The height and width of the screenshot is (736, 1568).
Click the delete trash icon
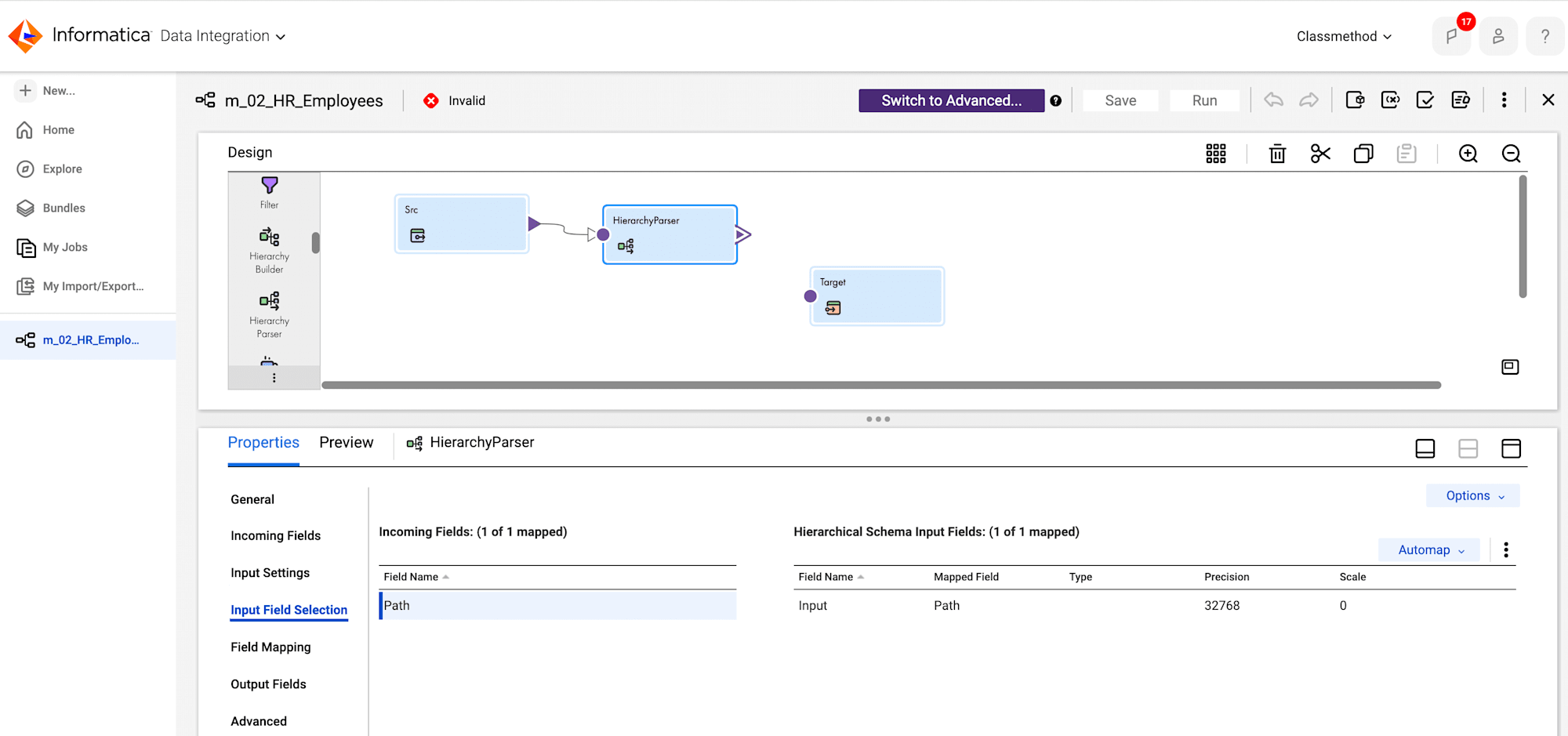[x=1278, y=154]
